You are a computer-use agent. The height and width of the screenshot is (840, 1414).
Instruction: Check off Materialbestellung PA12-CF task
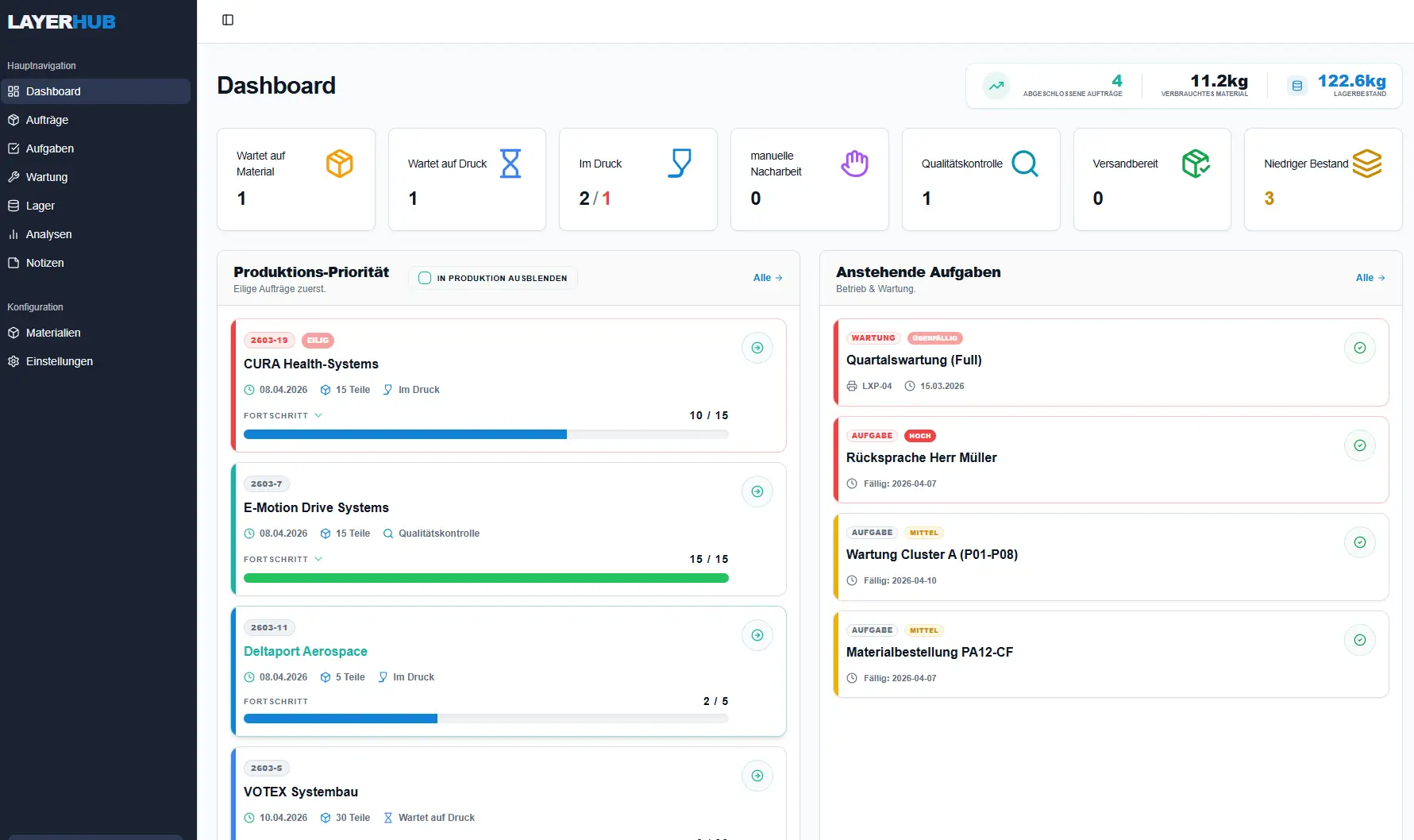(x=1360, y=640)
